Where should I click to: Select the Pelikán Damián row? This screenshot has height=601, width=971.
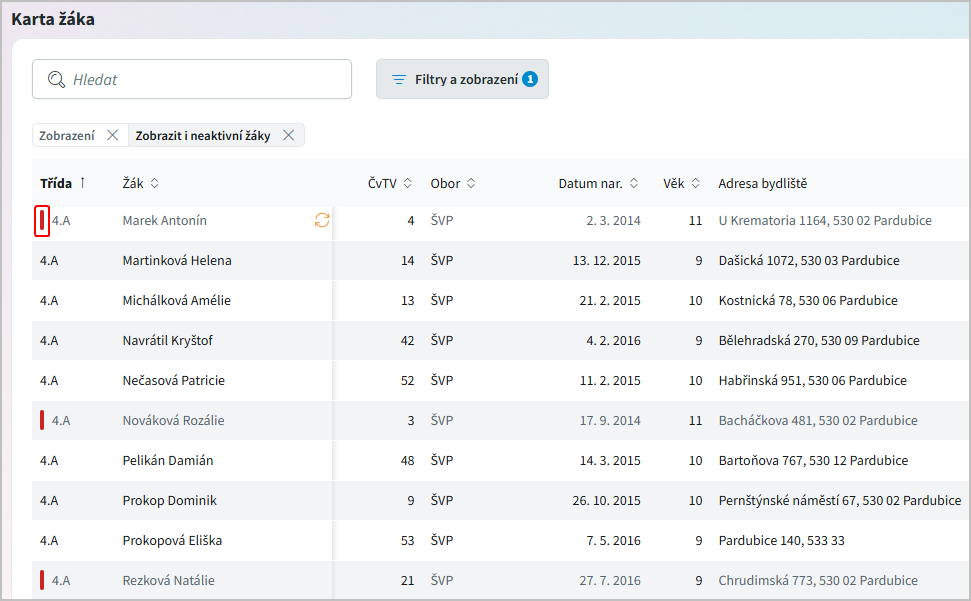click(168, 460)
